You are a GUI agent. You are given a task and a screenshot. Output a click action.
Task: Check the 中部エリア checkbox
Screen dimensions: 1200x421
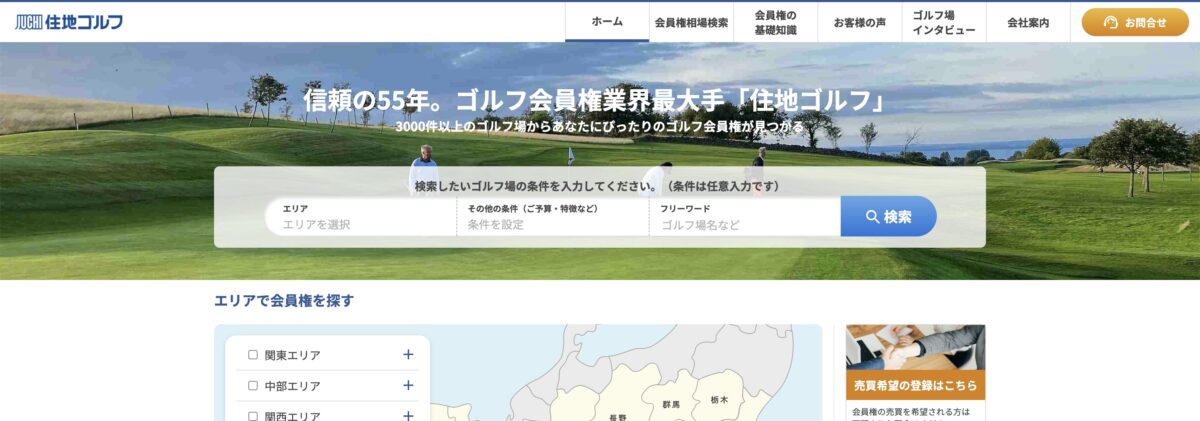coord(253,385)
